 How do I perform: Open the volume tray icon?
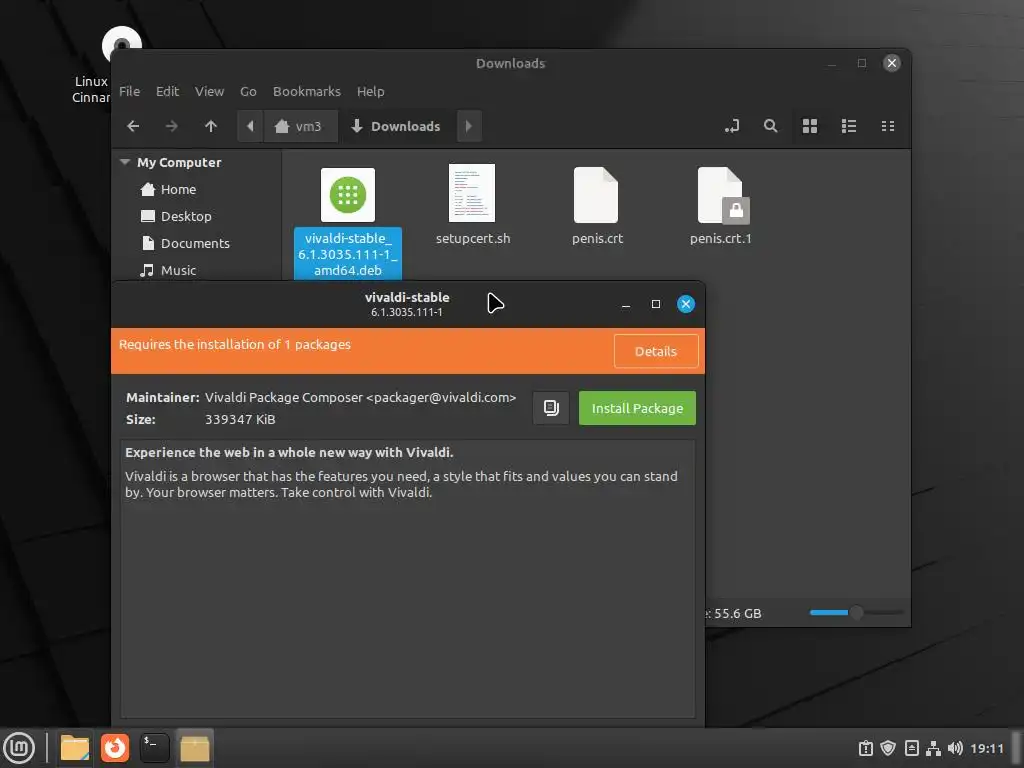pyautogui.click(x=955, y=748)
